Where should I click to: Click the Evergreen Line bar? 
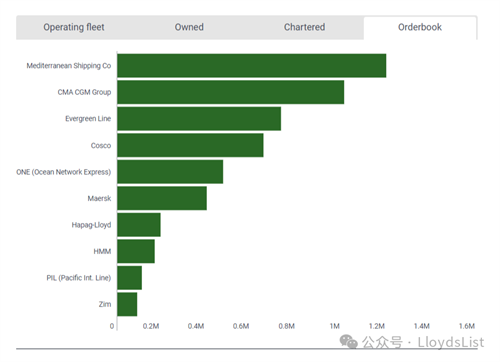(x=199, y=119)
